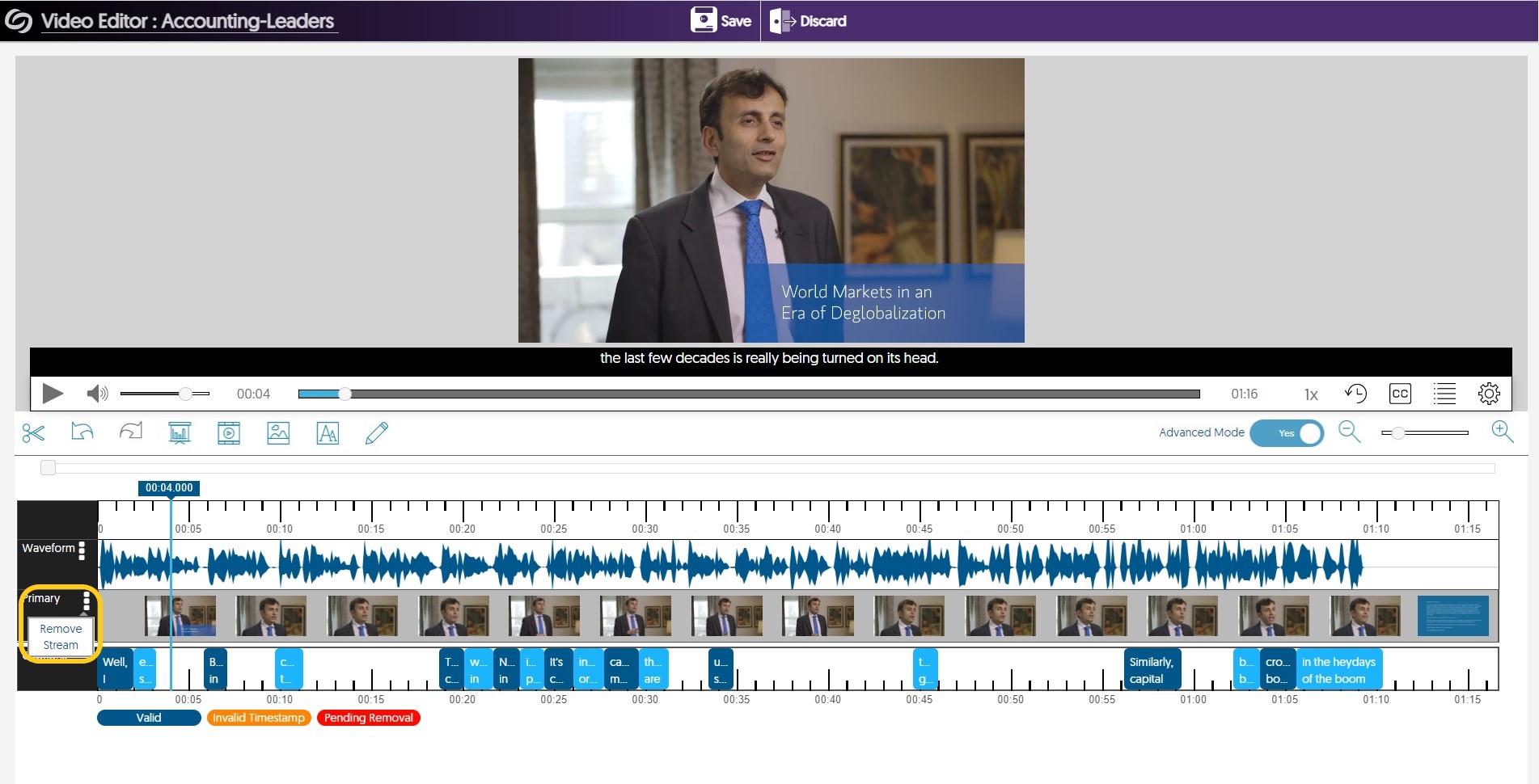Open the add image tool
Image resolution: width=1539 pixels, height=784 pixels.
[x=278, y=433]
